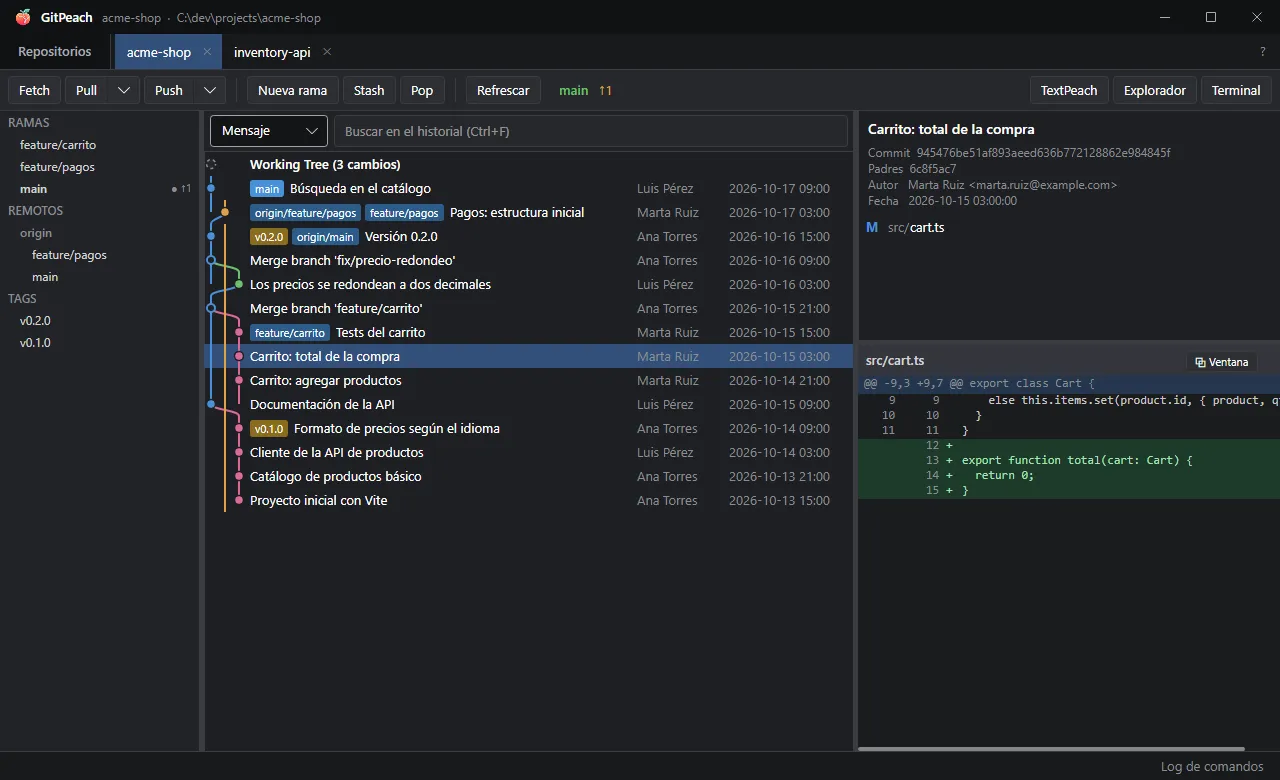Select local branch feature/pagos under RAMAS
Viewport: 1280px width, 780px height.
pos(100,167)
